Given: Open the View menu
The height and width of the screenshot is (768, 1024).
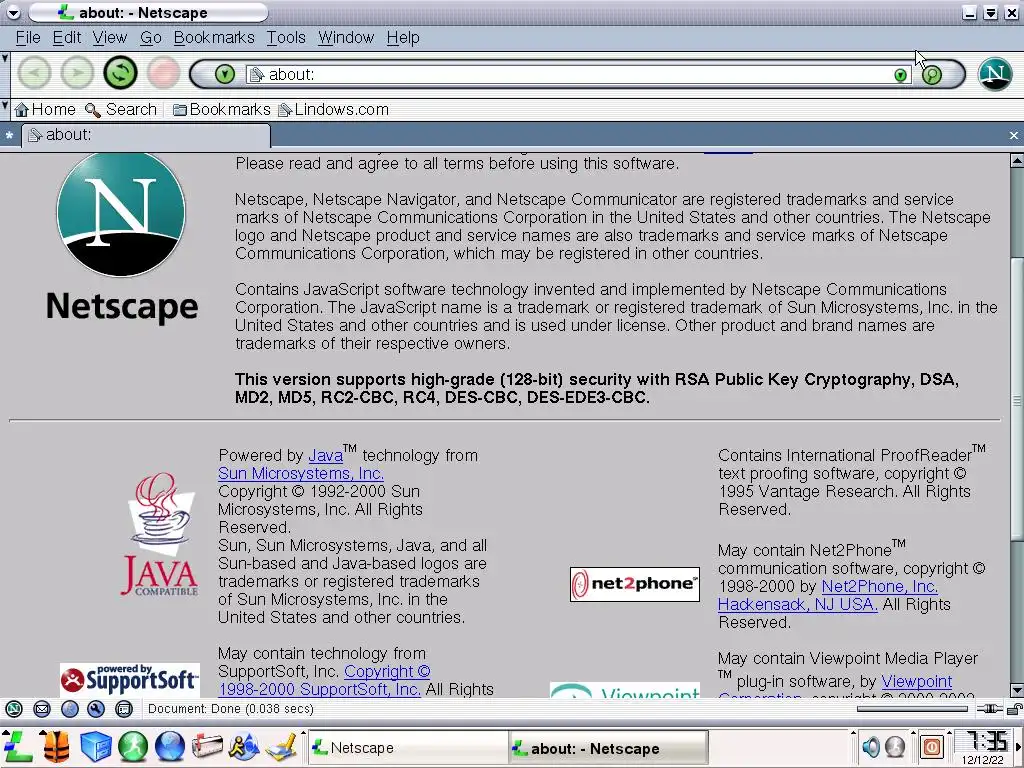Looking at the screenshot, I should point(110,38).
